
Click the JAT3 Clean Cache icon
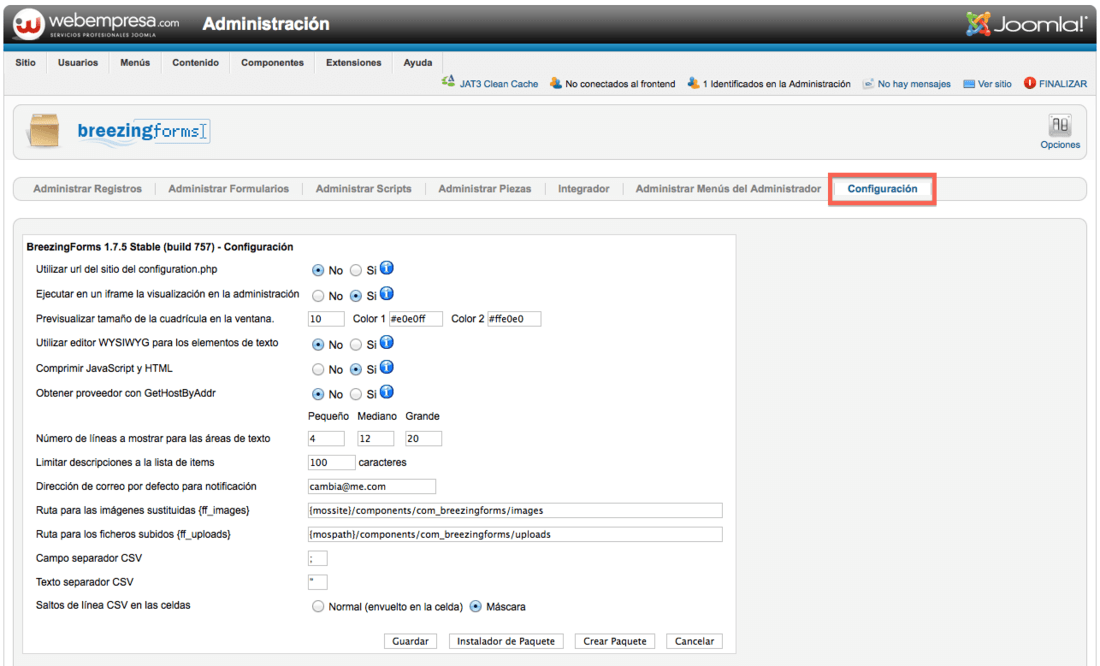point(448,82)
